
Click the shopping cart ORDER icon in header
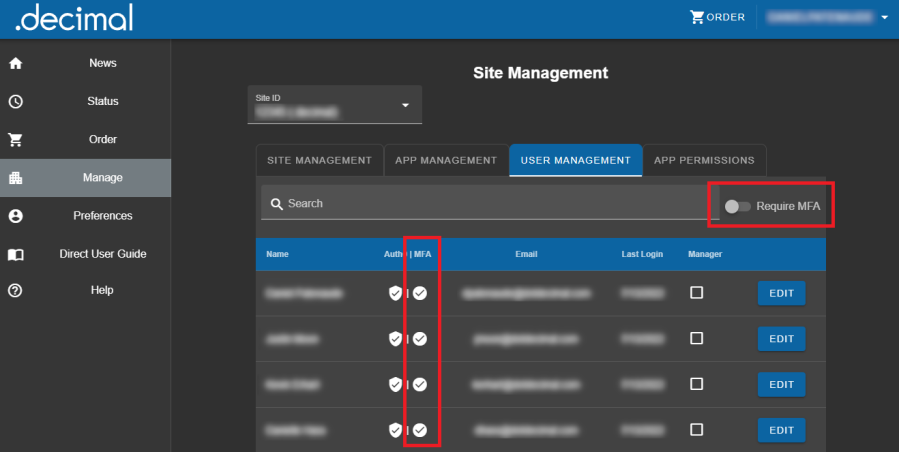pos(697,17)
